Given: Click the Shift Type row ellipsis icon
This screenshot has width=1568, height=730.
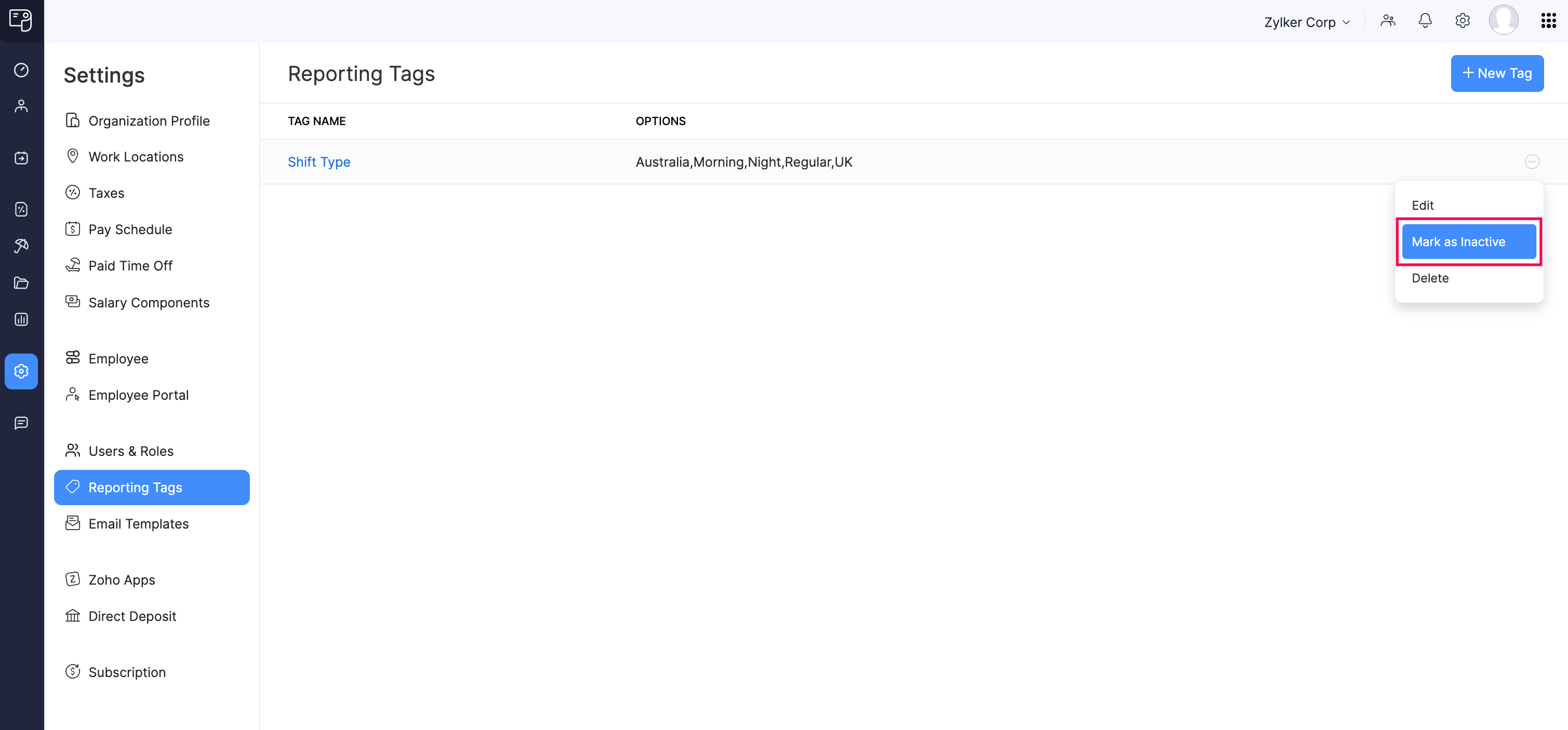Looking at the screenshot, I should 1532,162.
